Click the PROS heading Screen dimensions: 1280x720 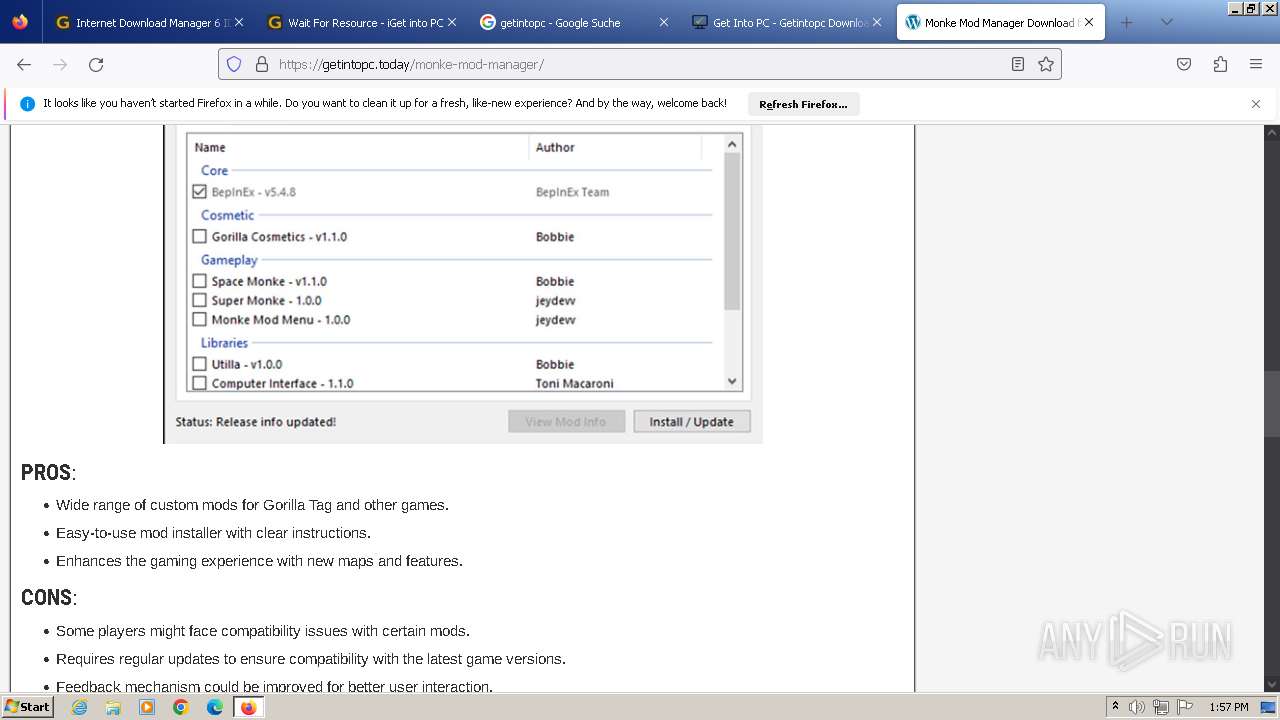(x=48, y=473)
